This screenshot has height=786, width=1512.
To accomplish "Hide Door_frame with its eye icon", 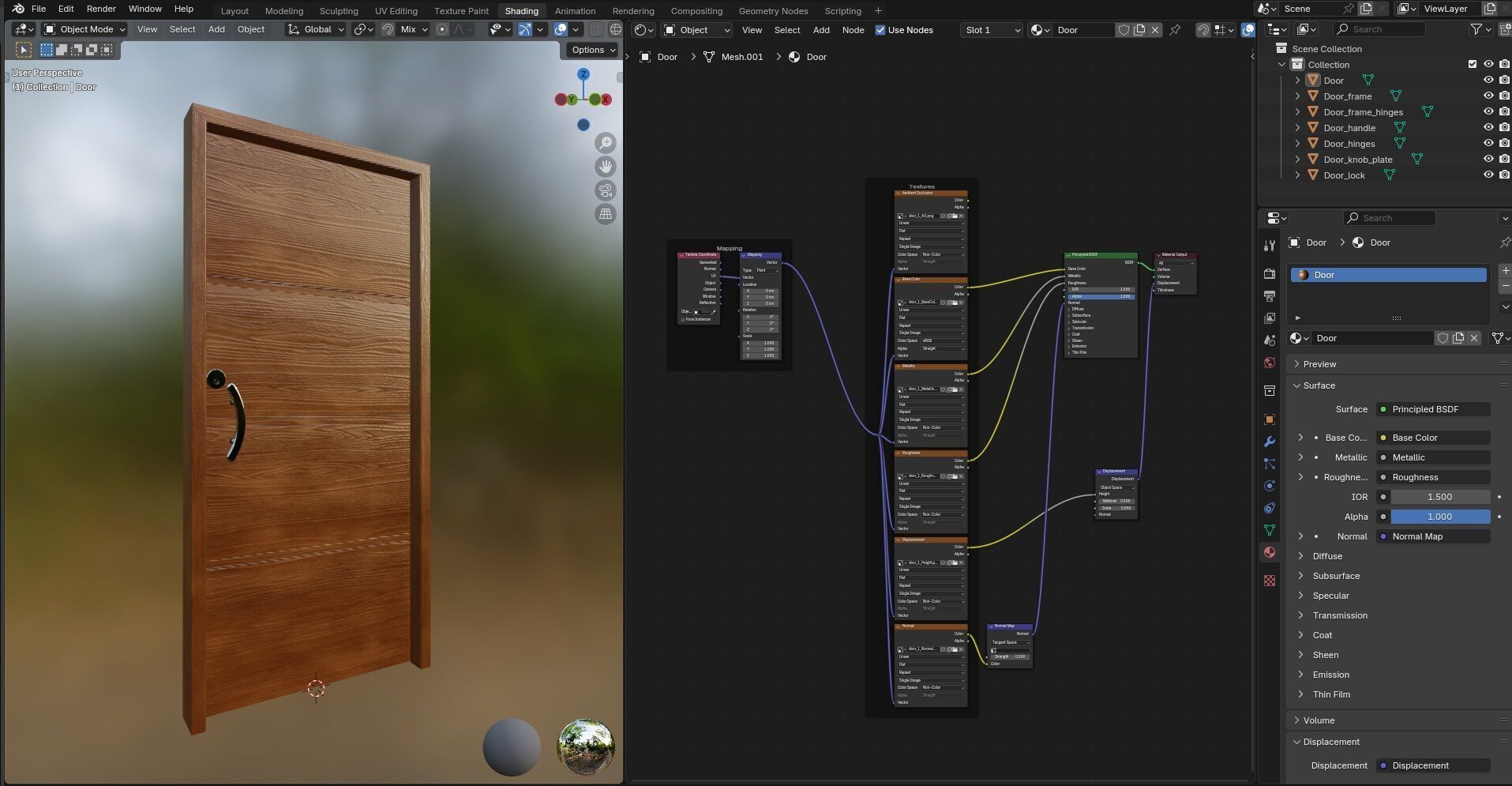I will 1488,96.
